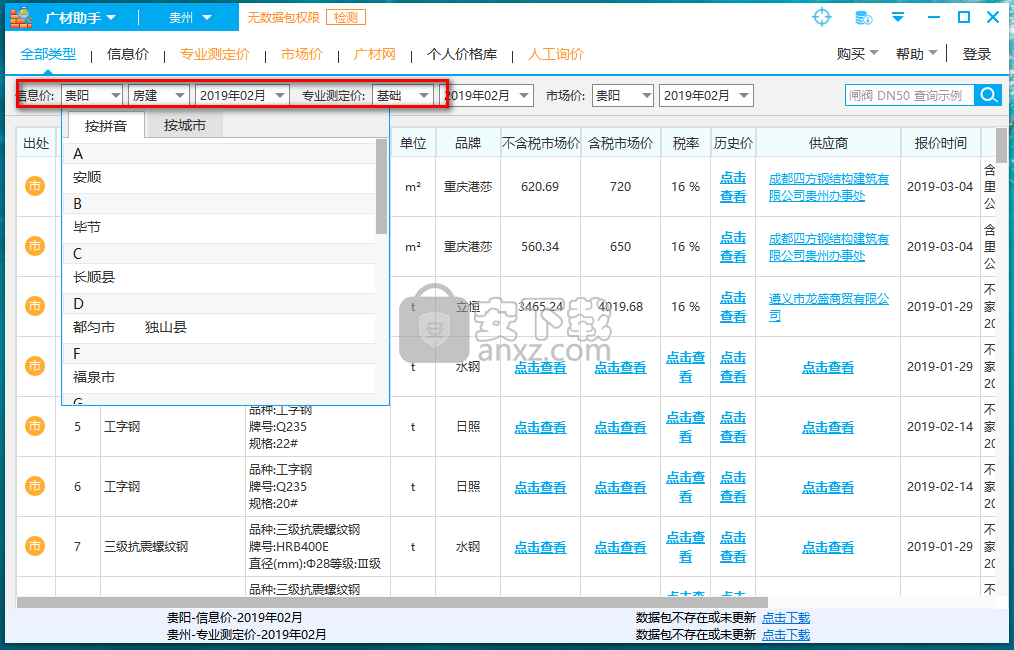Click 点击下载 for 贵阳-信息价 data package
The width and height of the screenshot is (1014, 650).
(x=786, y=618)
